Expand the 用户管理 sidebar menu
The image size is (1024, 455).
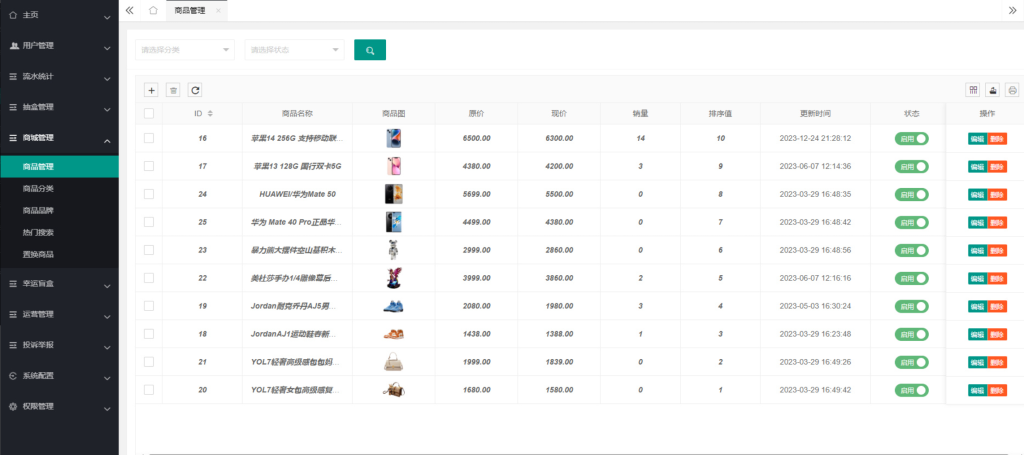(x=59, y=46)
